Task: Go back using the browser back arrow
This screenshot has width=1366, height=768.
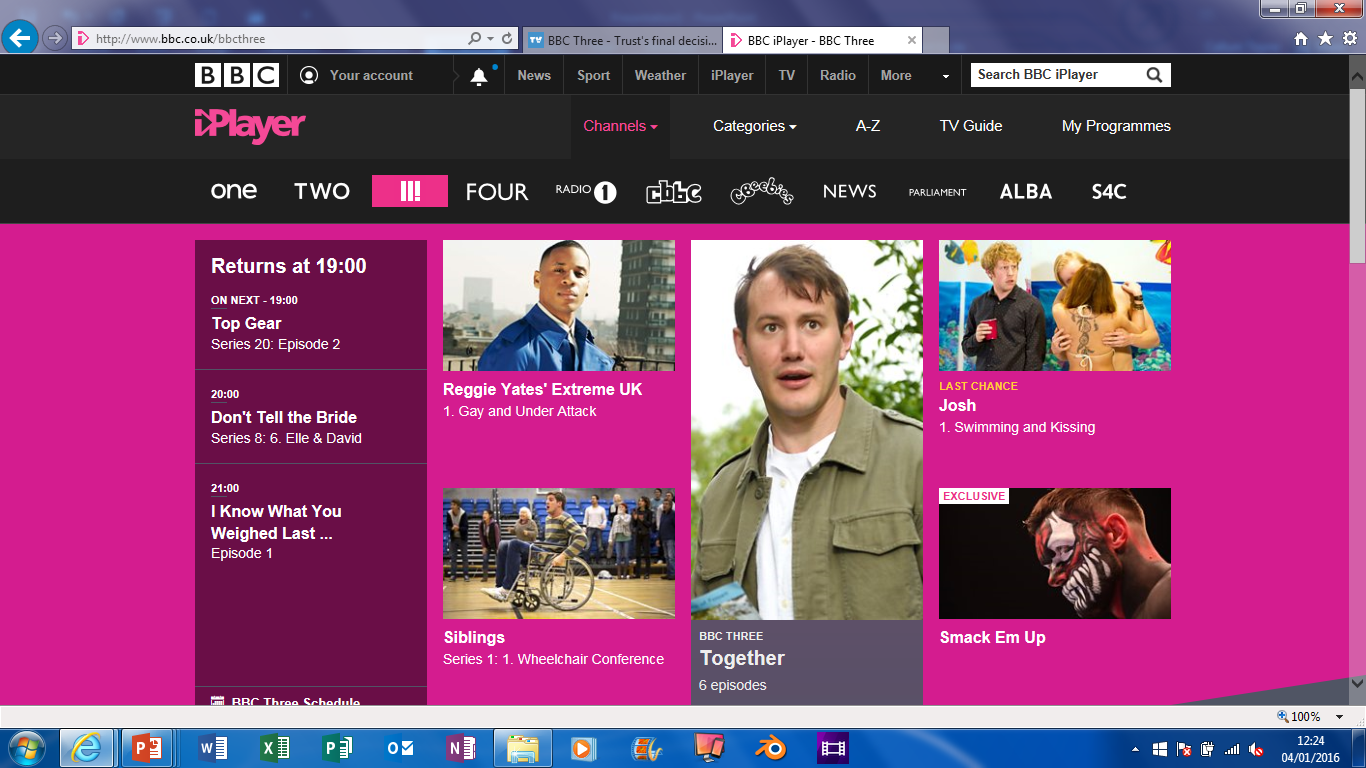Action: (20, 39)
